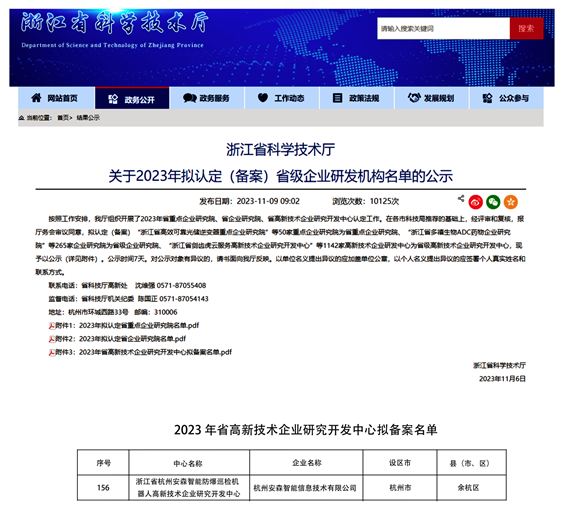The width and height of the screenshot is (567, 526).
Task: Focus the search keyword input field
Action: (x=443, y=28)
